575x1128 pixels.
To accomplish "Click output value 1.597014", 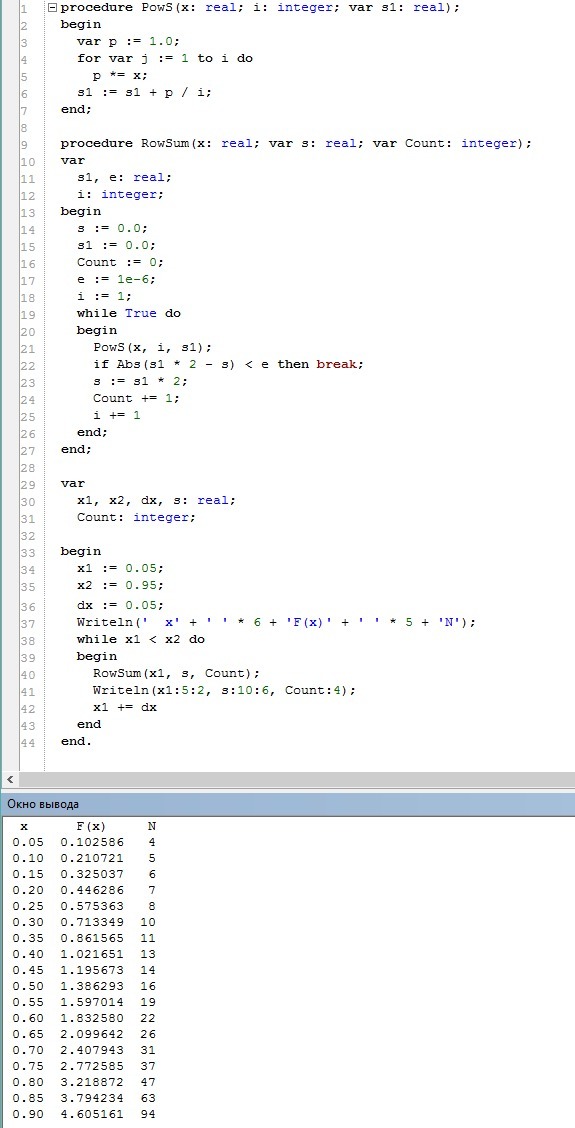I will pyautogui.click(x=92, y=1002).
